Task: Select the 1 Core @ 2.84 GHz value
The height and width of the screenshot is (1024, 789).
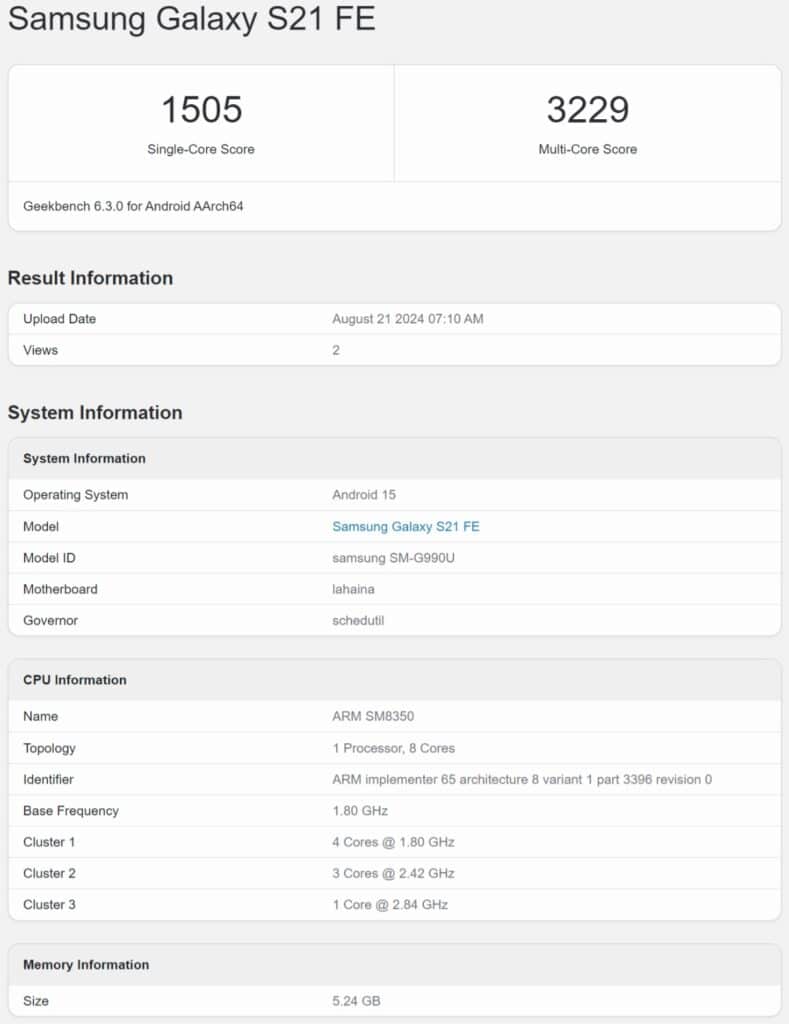Action: [x=390, y=904]
